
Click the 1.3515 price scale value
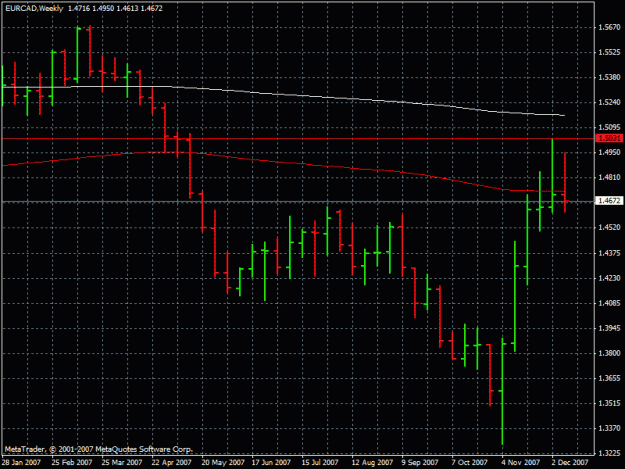coord(609,404)
